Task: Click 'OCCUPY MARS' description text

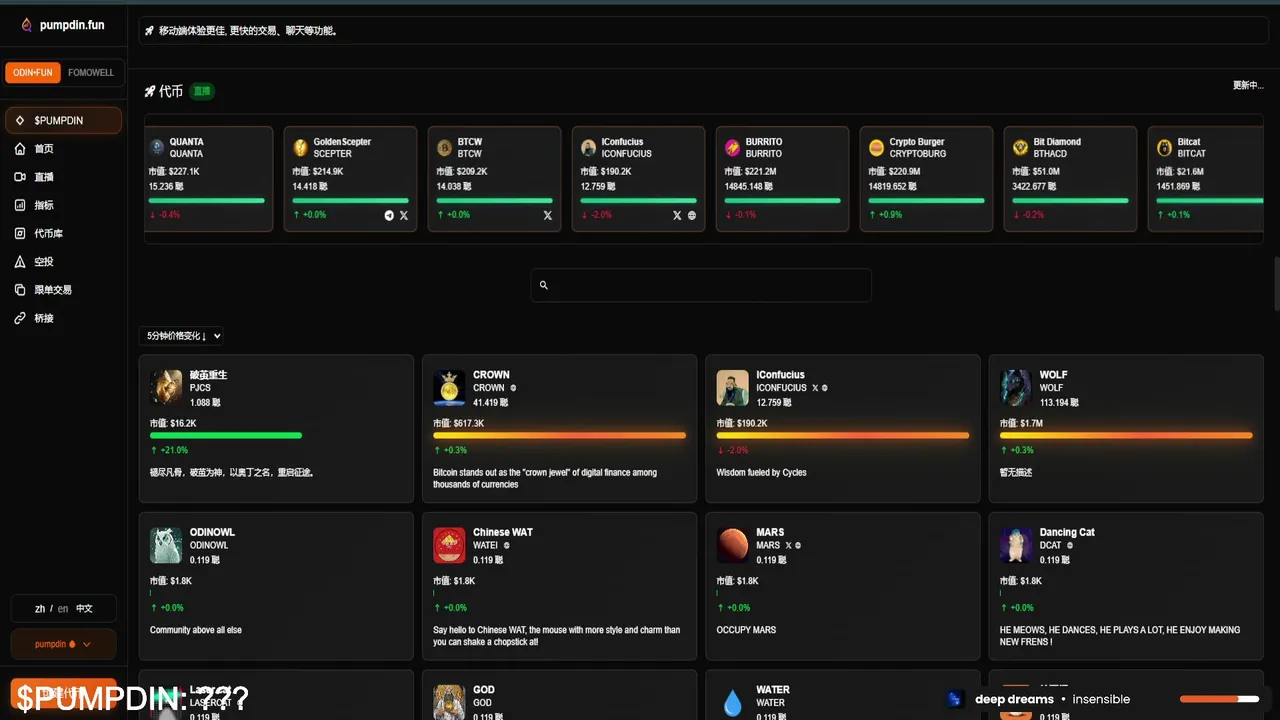Action: pyautogui.click(x=746, y=631)
